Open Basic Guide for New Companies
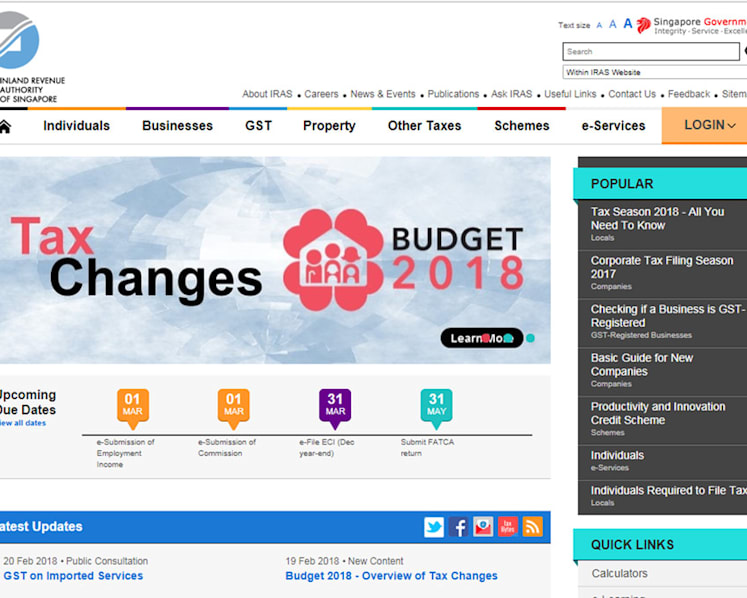 pyautogui.click(x=642, y=365)
